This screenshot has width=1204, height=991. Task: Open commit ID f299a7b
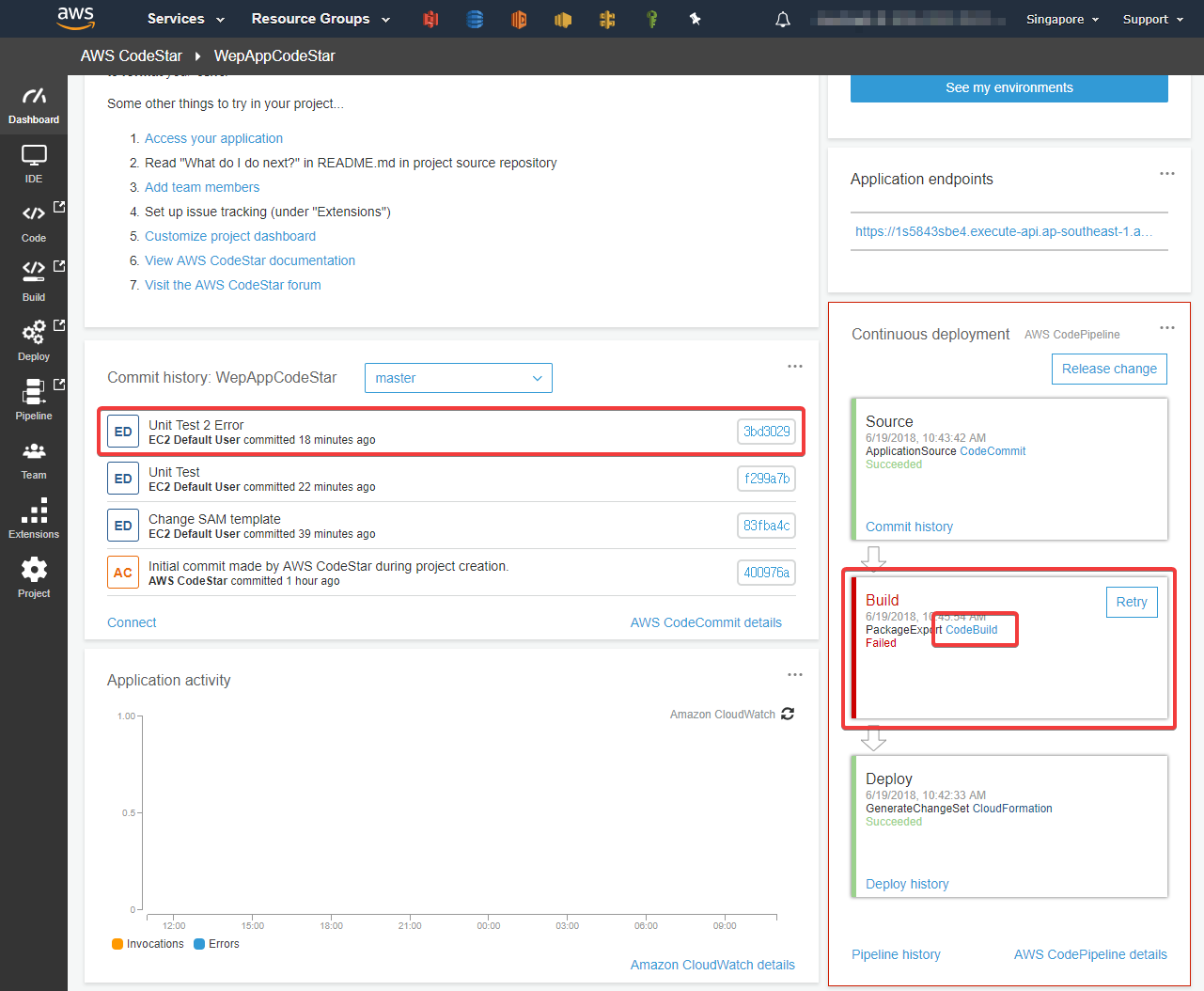point(767,479)
